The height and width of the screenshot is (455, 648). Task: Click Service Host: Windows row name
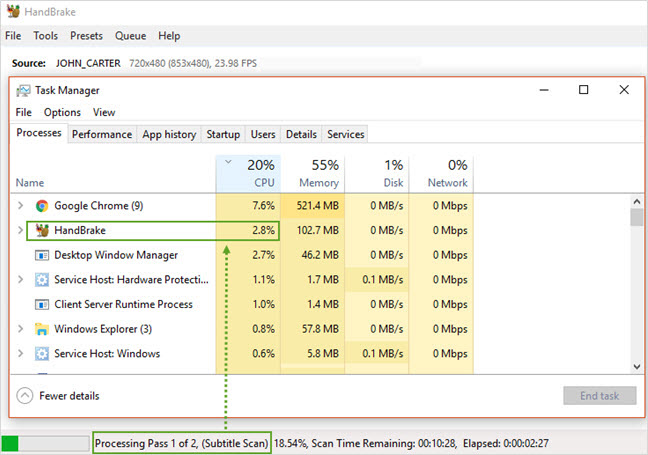(107, 354)
